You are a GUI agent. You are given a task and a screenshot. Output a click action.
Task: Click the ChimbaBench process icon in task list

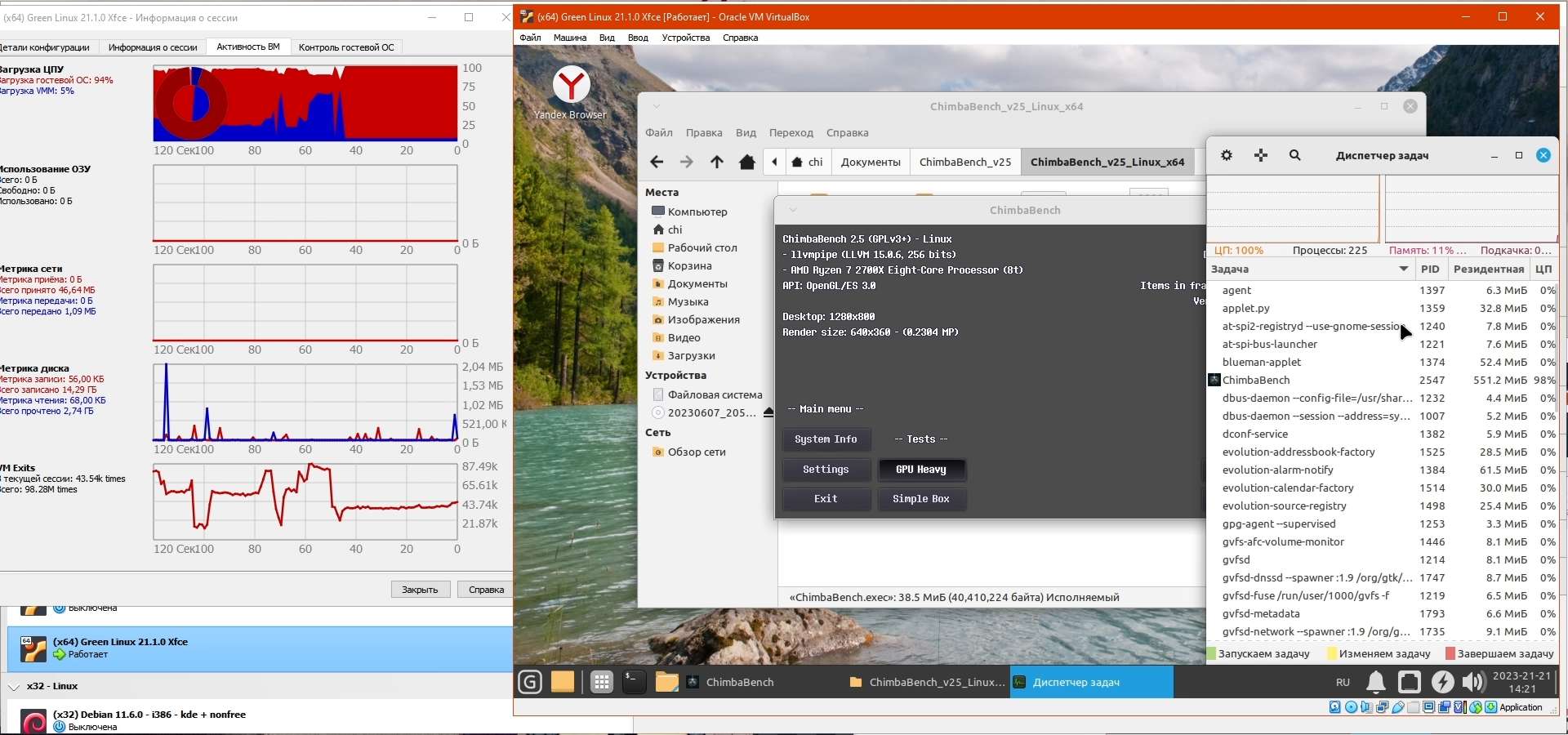click(1214, 380)
